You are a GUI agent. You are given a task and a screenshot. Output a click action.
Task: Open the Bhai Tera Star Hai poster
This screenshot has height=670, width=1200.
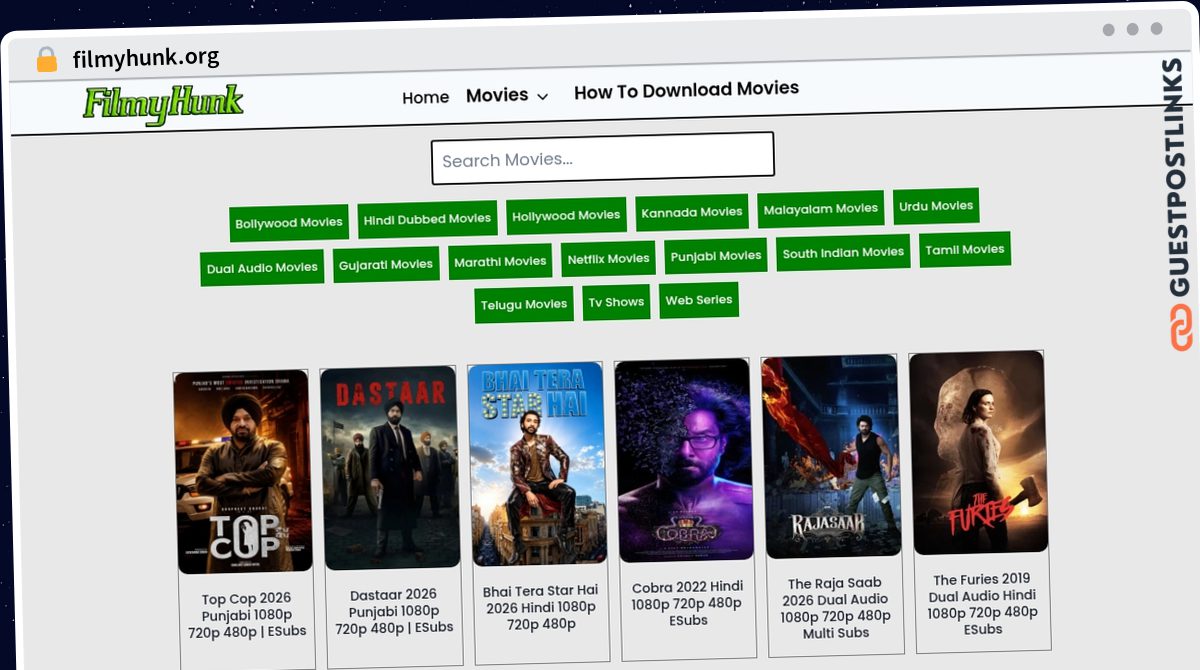(537, 464)
